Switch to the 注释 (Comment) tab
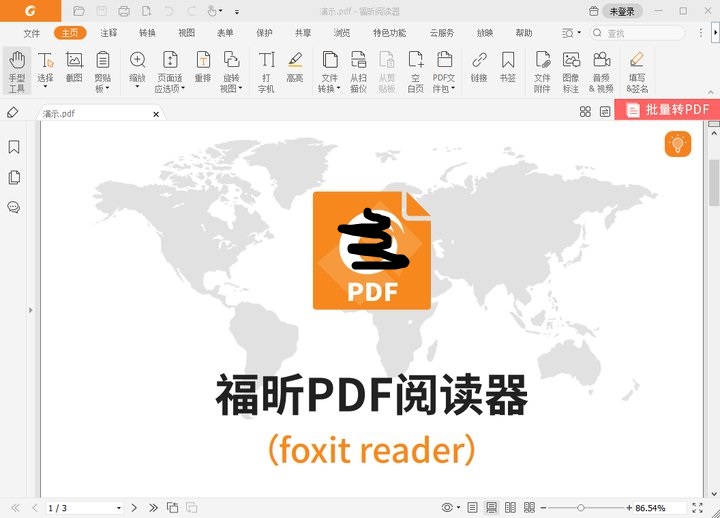The image size is (720, 518). [x=109, y=33]
